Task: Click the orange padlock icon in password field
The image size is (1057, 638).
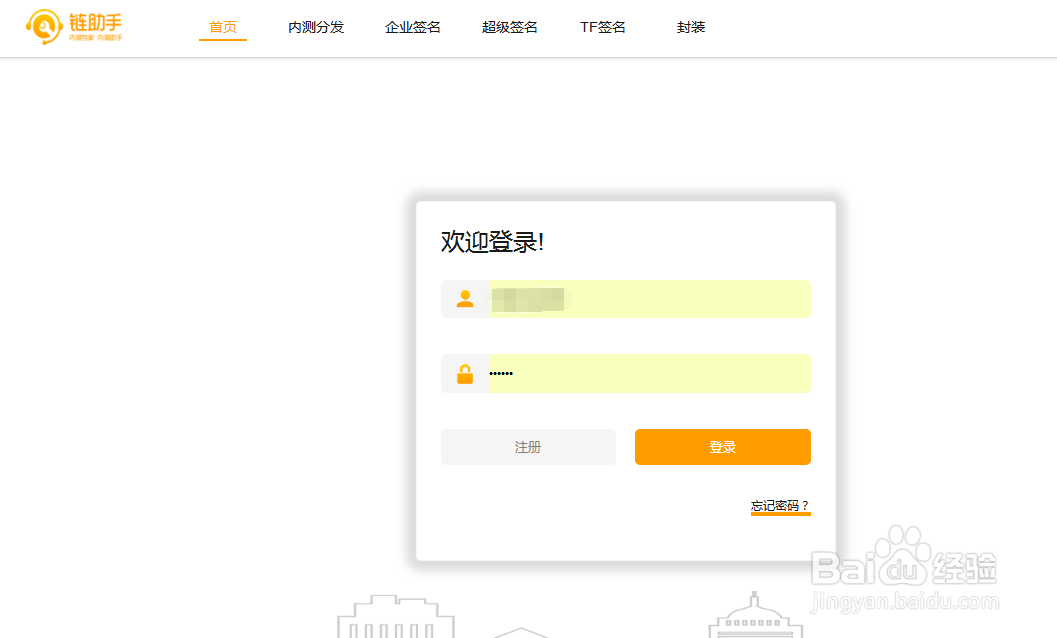Action: [465, 372]
